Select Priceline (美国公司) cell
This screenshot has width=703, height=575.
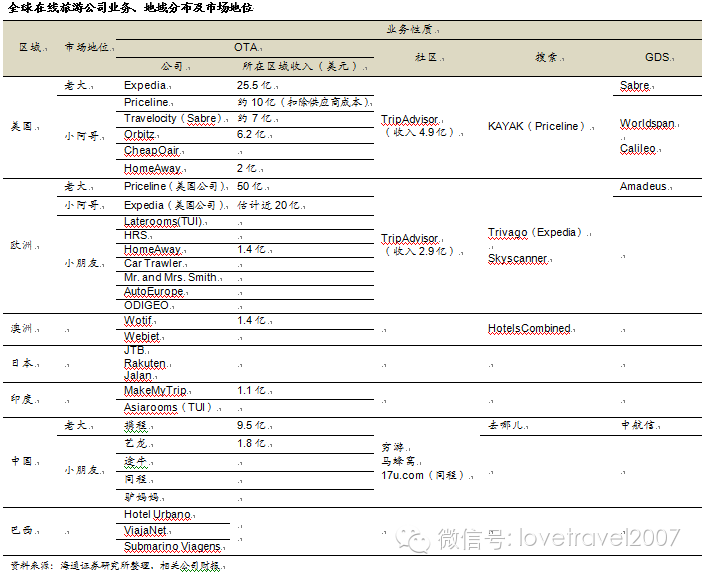[x=175, y=186]
